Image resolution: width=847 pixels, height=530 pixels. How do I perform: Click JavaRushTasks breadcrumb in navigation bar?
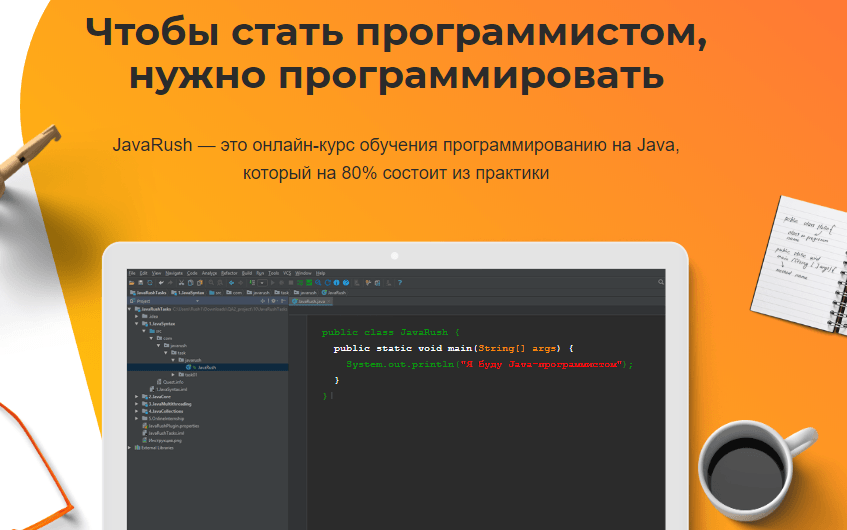tap(148, 292)
